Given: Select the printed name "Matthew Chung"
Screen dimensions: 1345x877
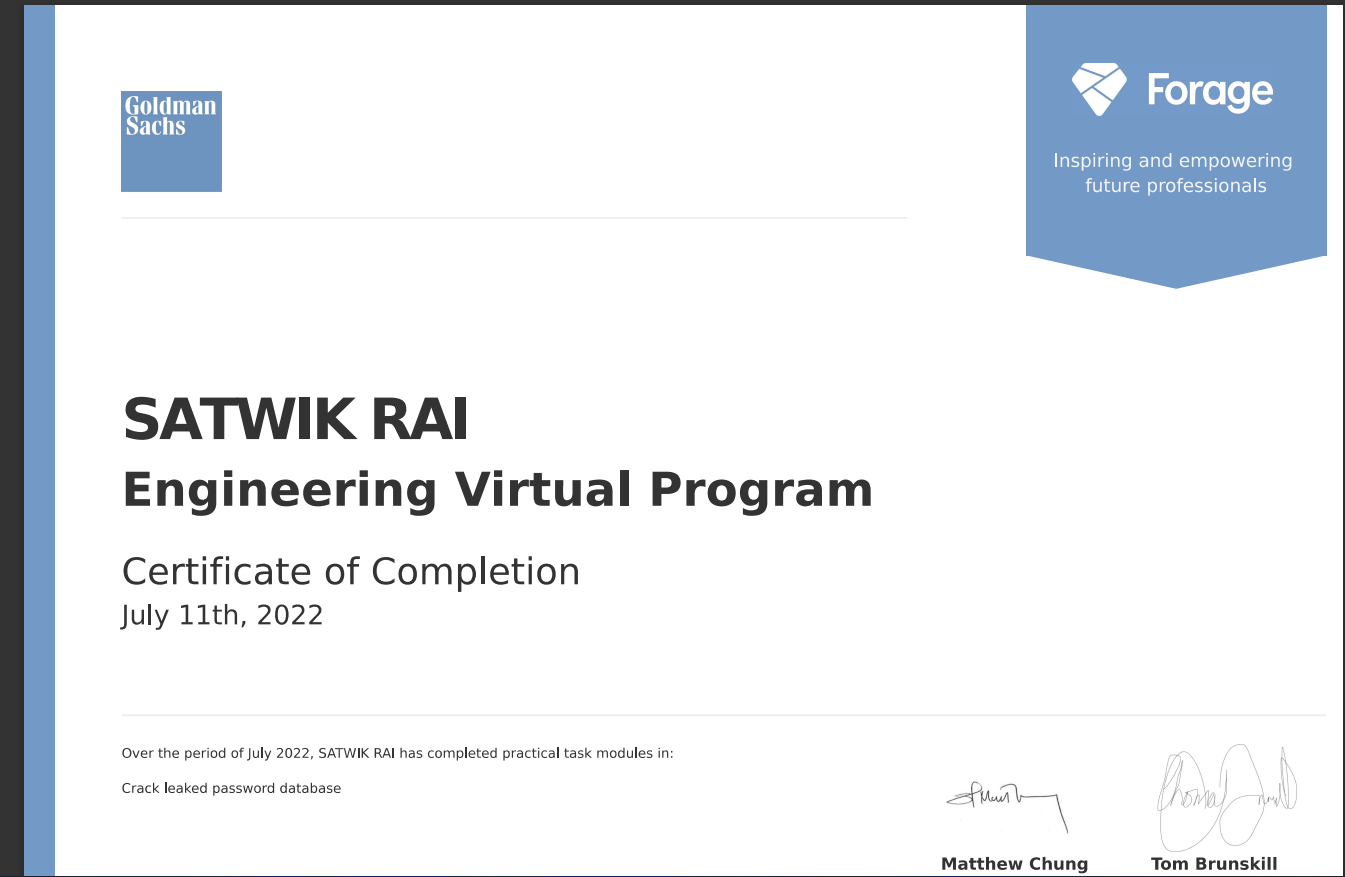Looking at the screenshot, I should (1014, 864).
